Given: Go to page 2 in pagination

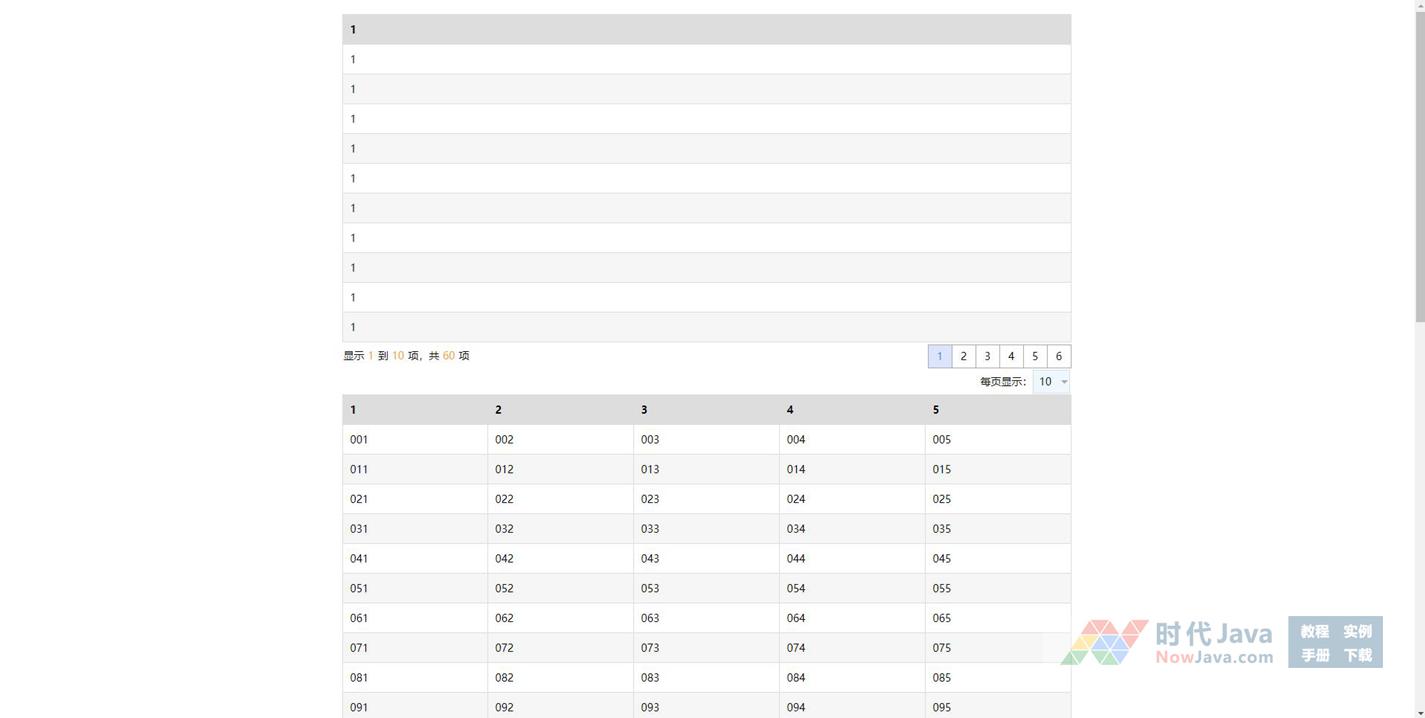Looking at the screenshot, I should pyautogui.click(x=963, y=356).
